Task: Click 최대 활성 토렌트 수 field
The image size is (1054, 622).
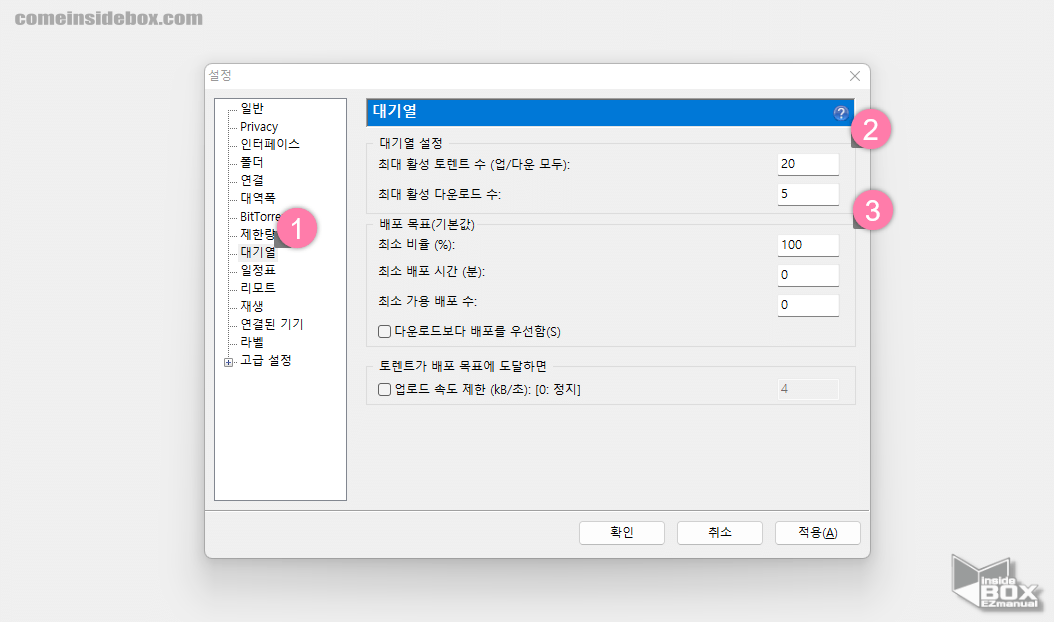Action: [x=808, y=164]
